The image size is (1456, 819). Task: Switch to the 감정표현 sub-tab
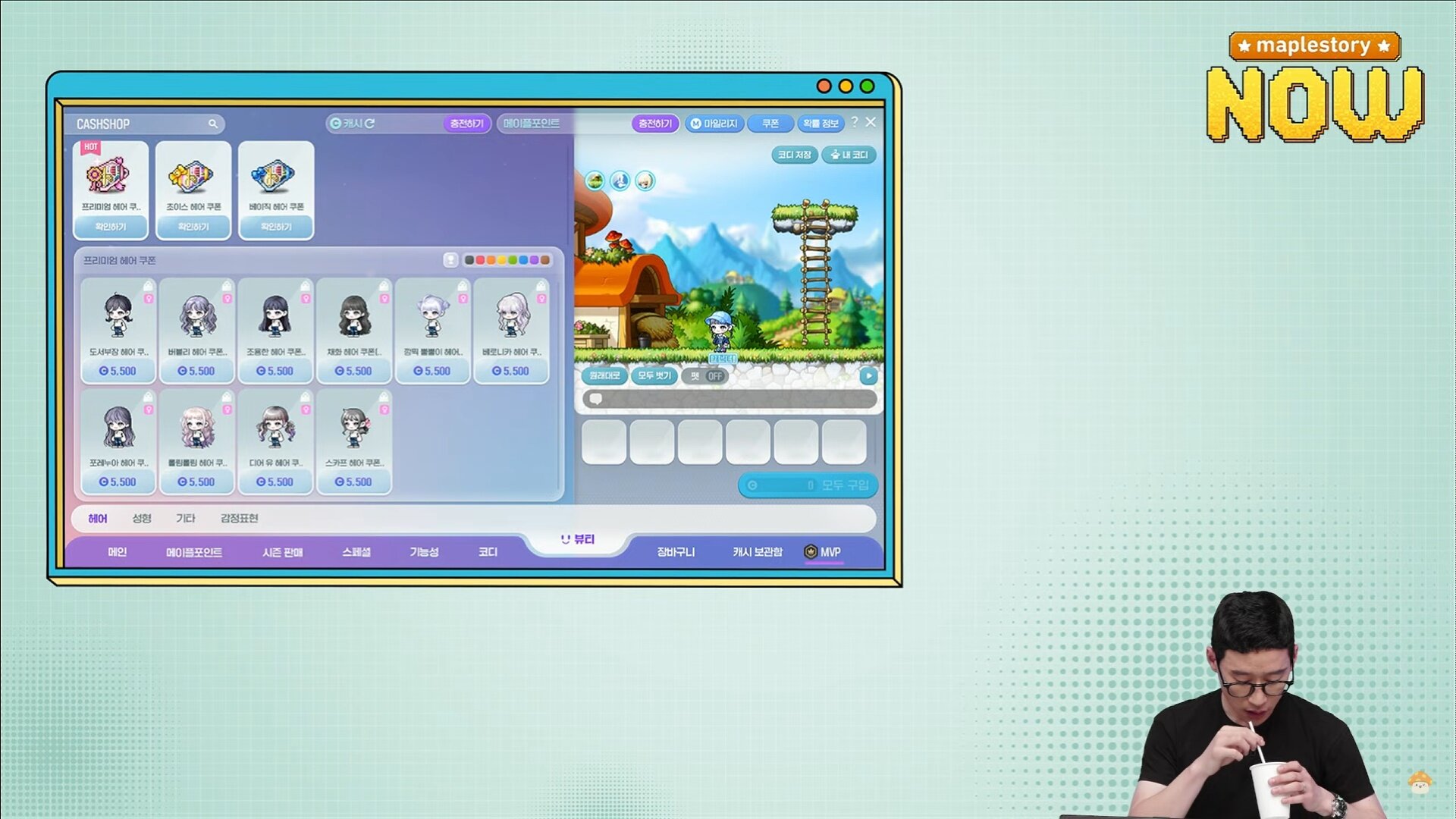[240, 519]
